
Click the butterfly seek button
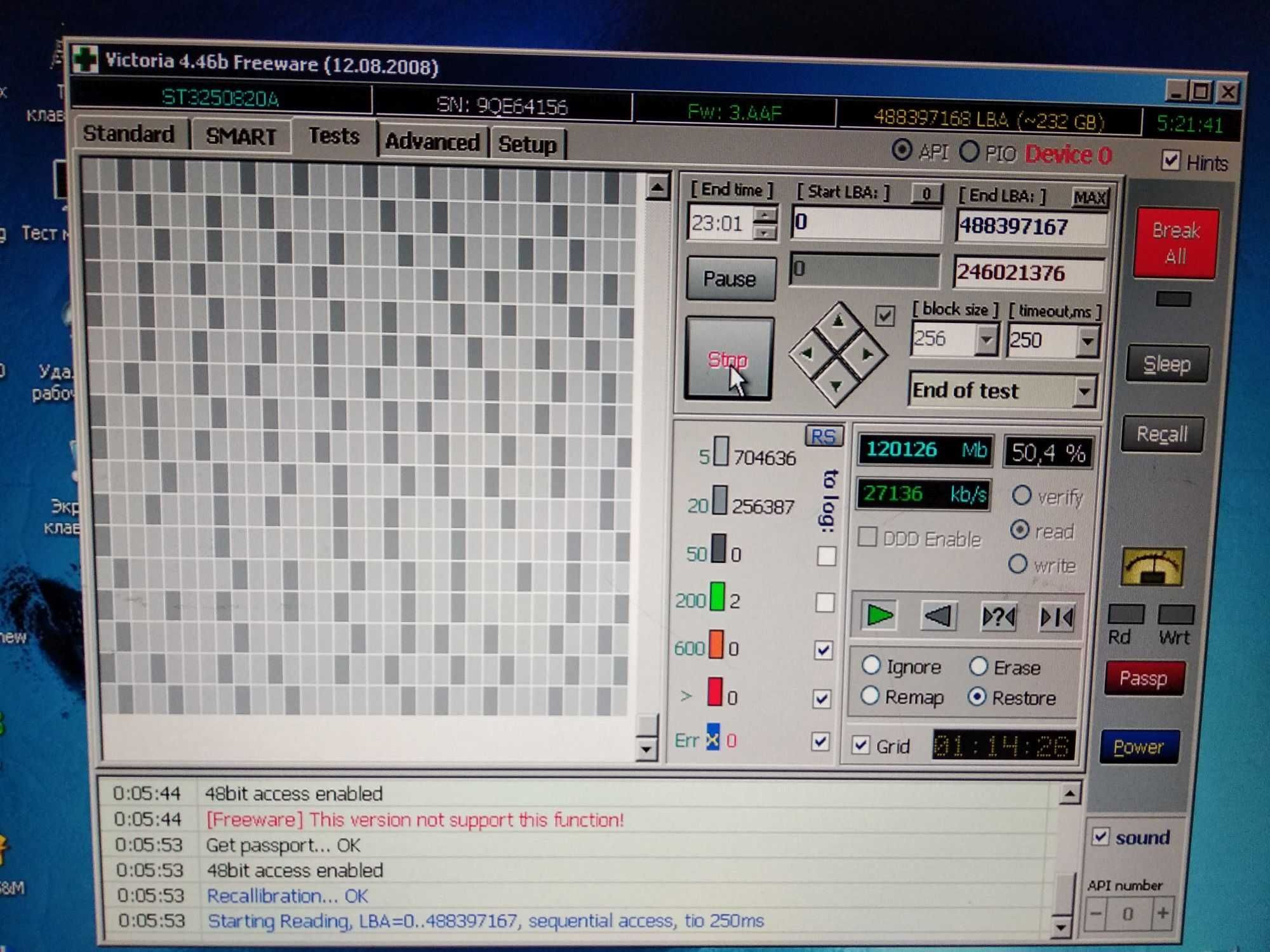click(x=1057, y=617)
